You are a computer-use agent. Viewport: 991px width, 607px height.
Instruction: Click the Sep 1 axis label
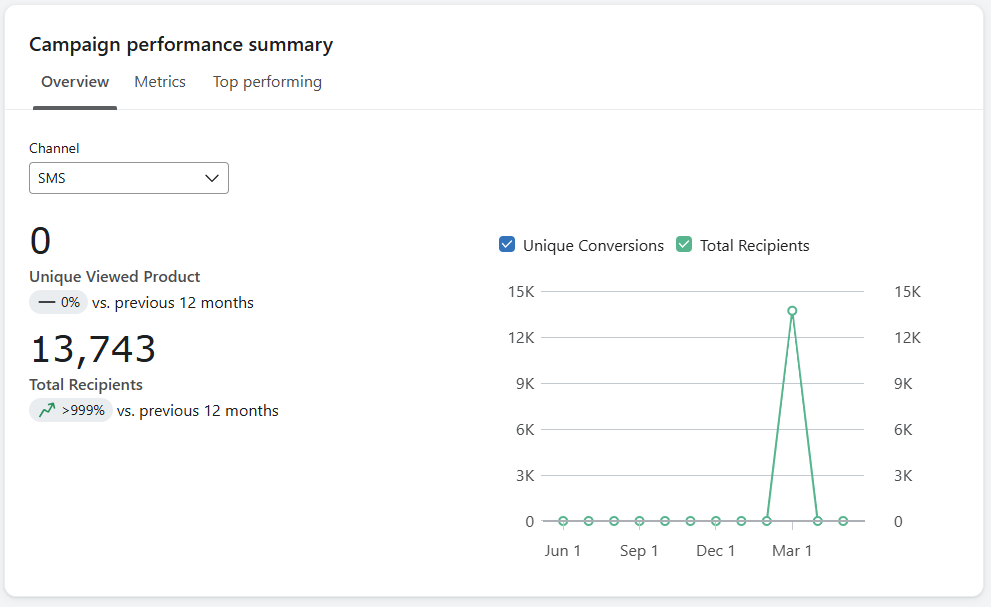[639, 551]
